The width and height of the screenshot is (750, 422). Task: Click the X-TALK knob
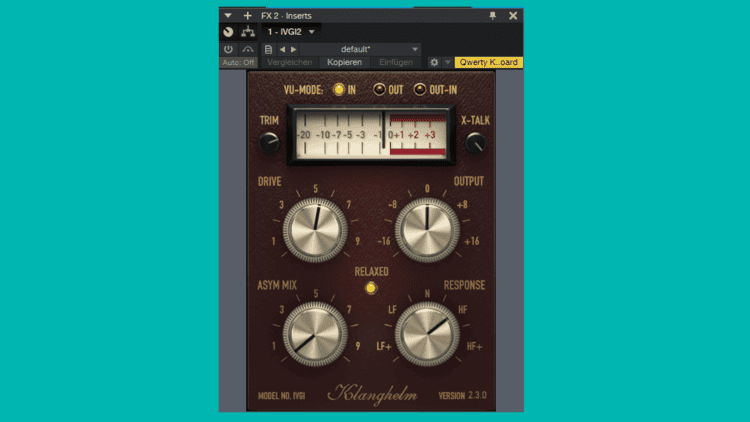tap(475, 143)
